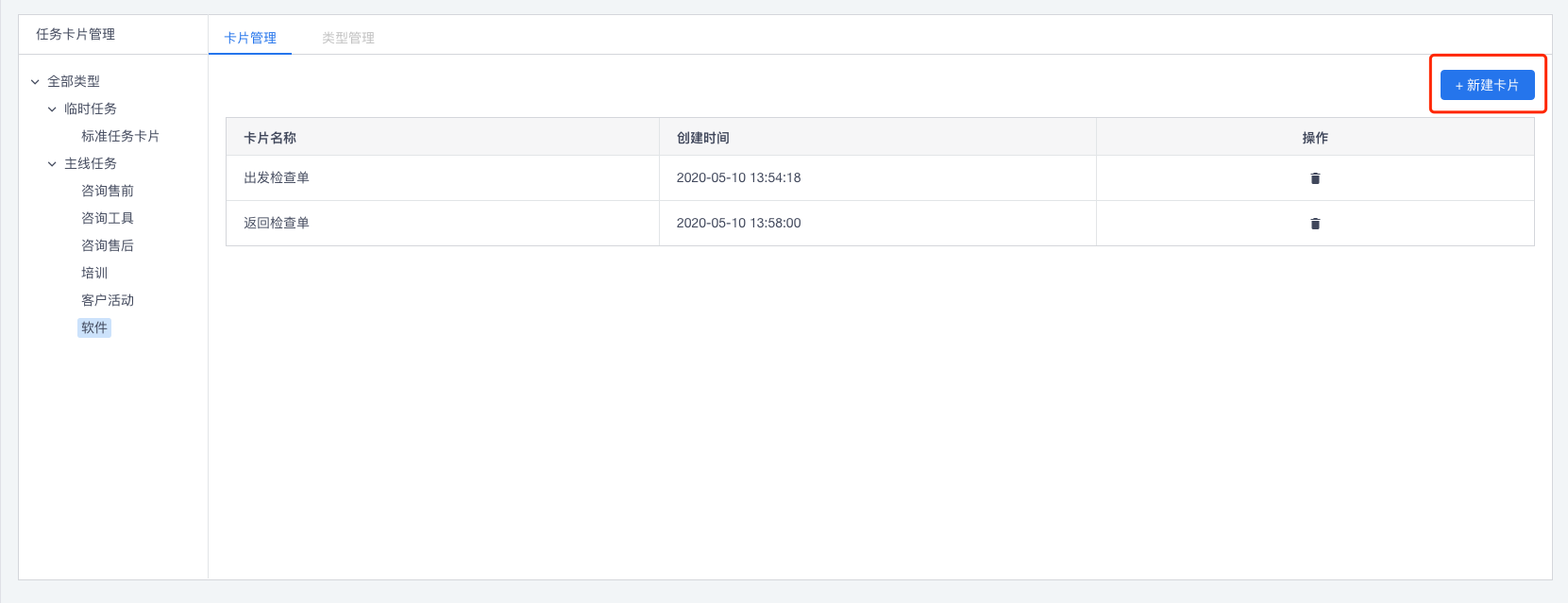The image size is (1568, 603).
Task: Click the 出发检查单 card name
Action: [x=277, y=177]
